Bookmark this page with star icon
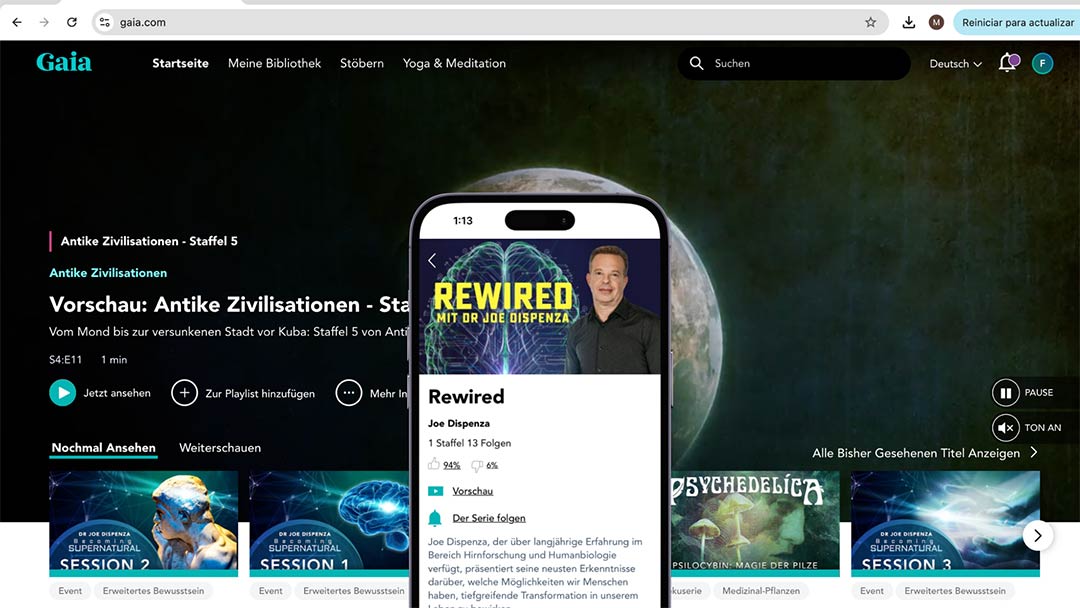 [870, 22]
